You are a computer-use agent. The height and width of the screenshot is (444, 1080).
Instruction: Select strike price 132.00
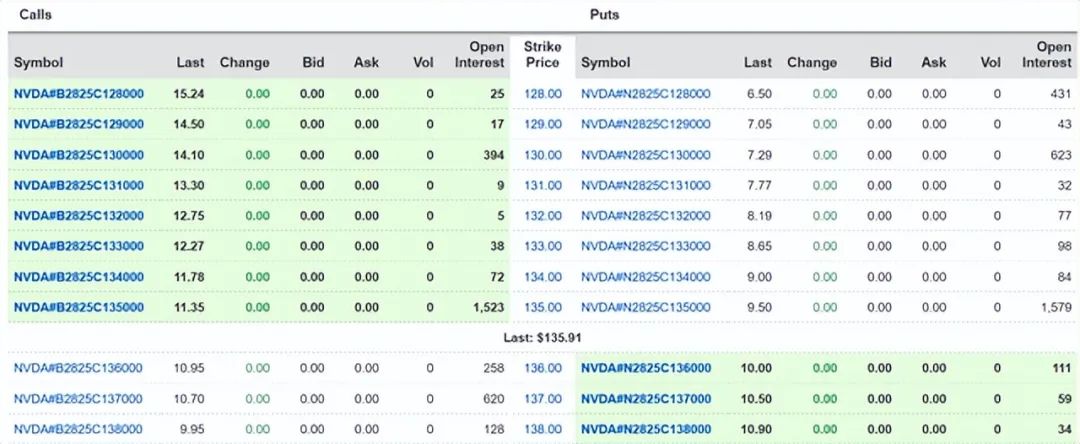543,215
